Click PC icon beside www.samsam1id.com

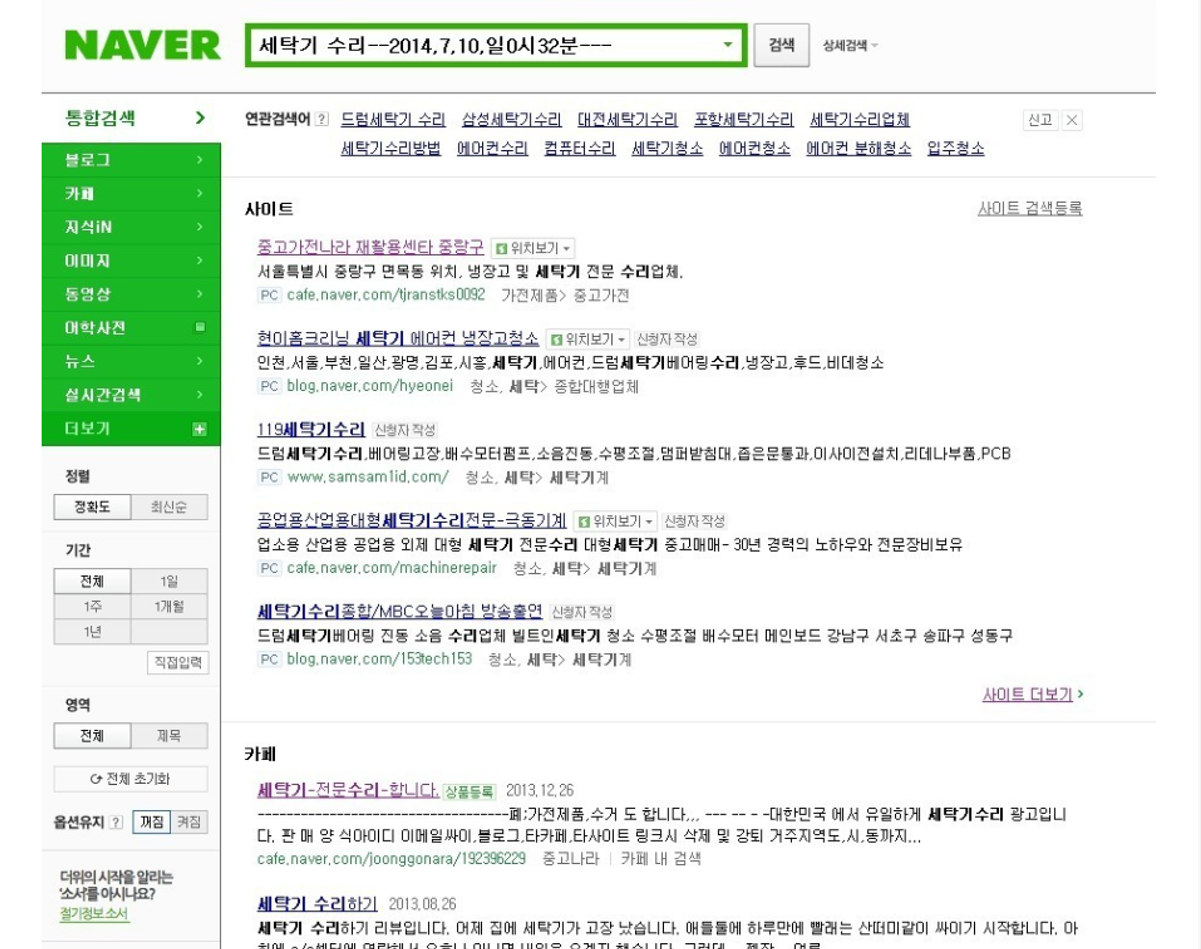click(269, 477)
